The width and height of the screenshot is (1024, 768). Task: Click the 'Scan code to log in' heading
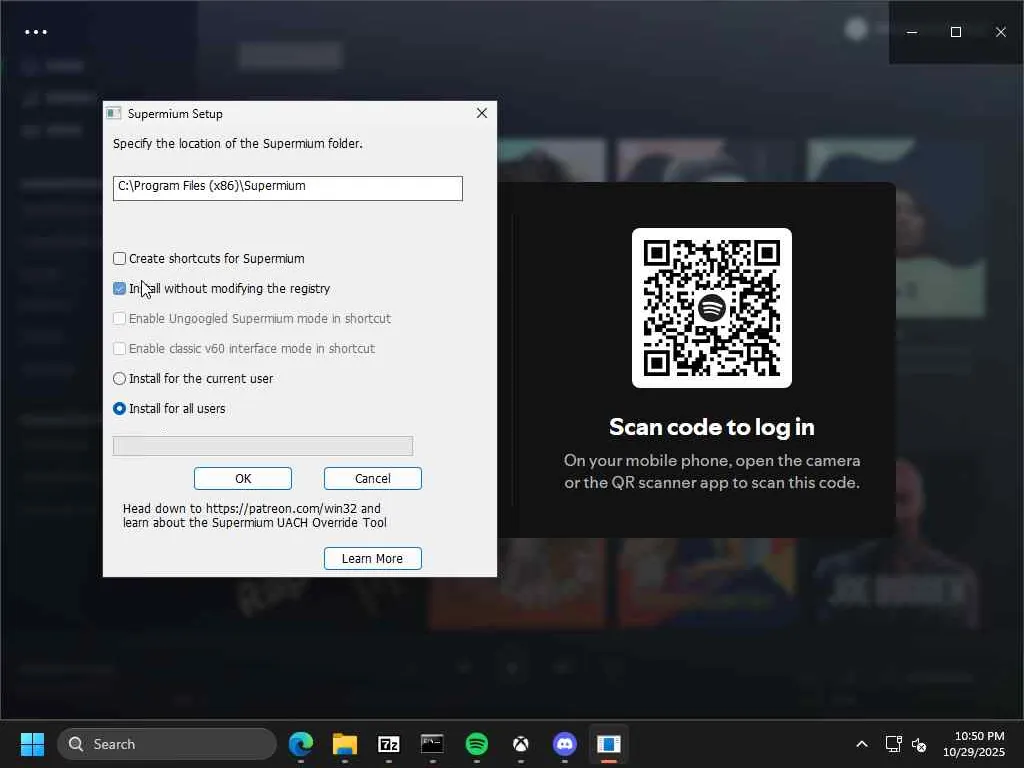712,427
